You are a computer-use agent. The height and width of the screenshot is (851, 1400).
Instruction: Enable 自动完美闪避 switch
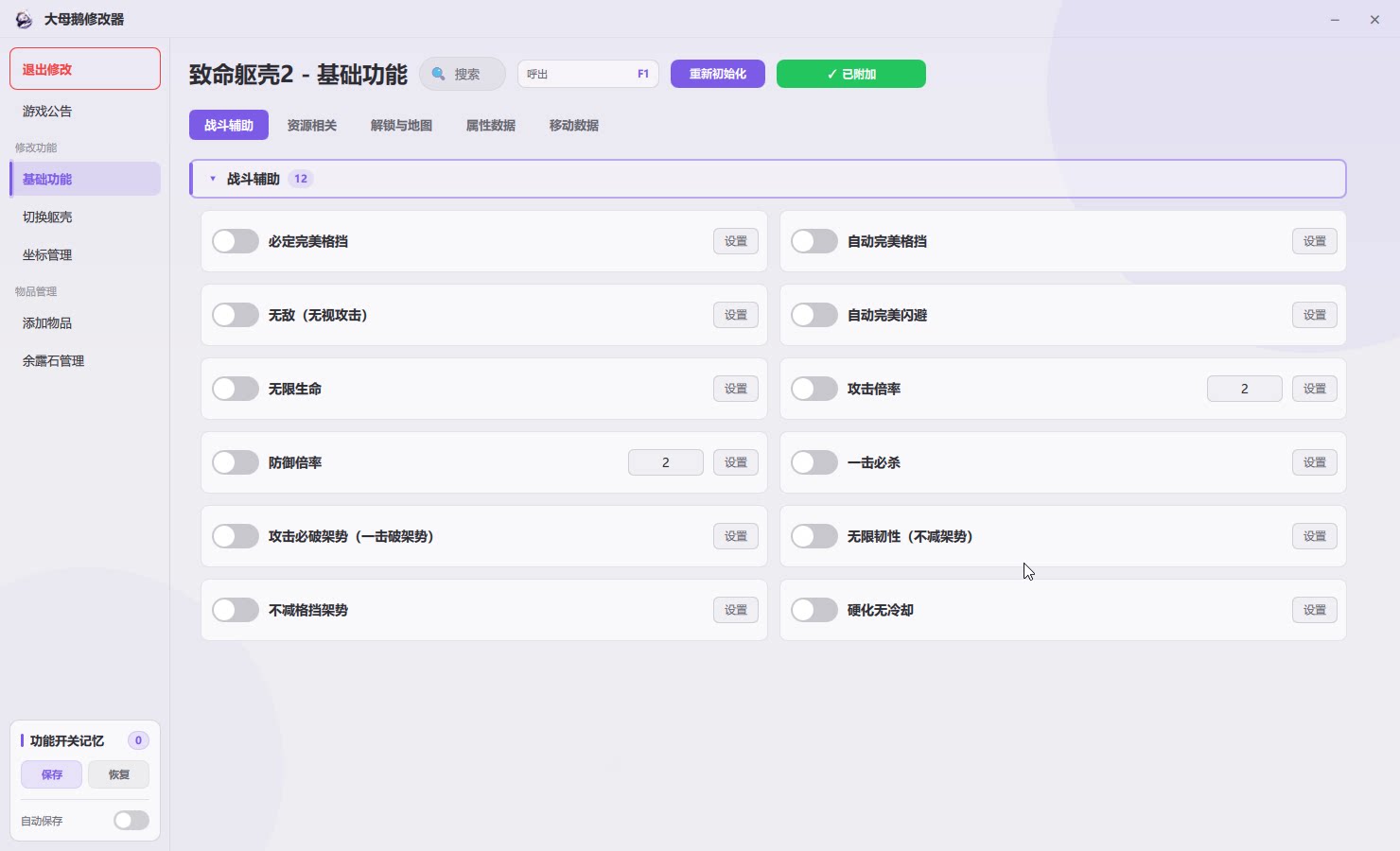814,315
